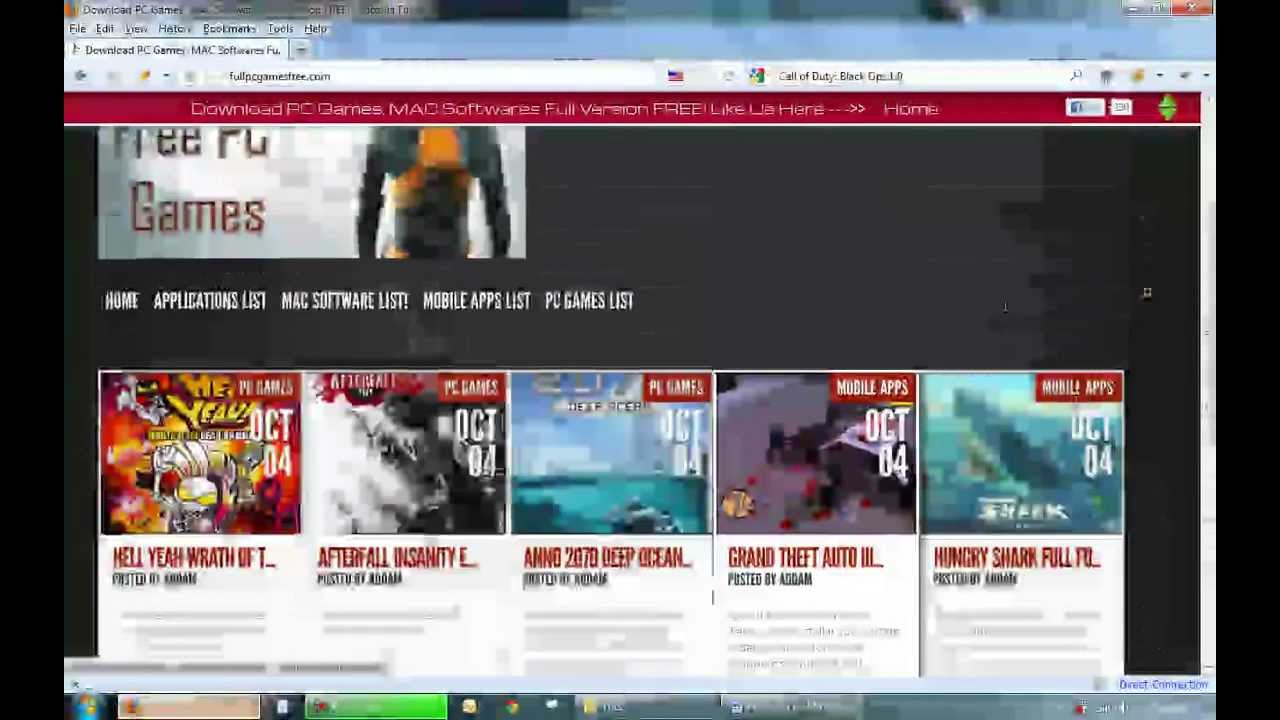Click the Free PC Games logo image
This screenshot has width=1280, height=720.
point(312,193)
